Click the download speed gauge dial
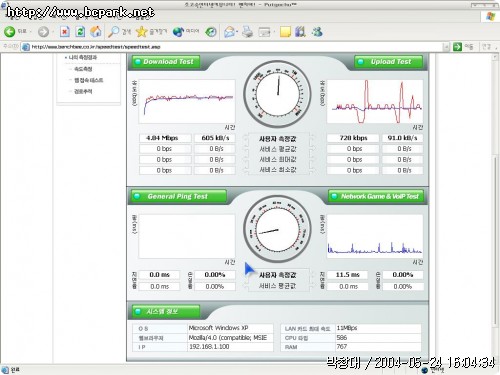Screen dimensions: 500x375 coord(277,94)
